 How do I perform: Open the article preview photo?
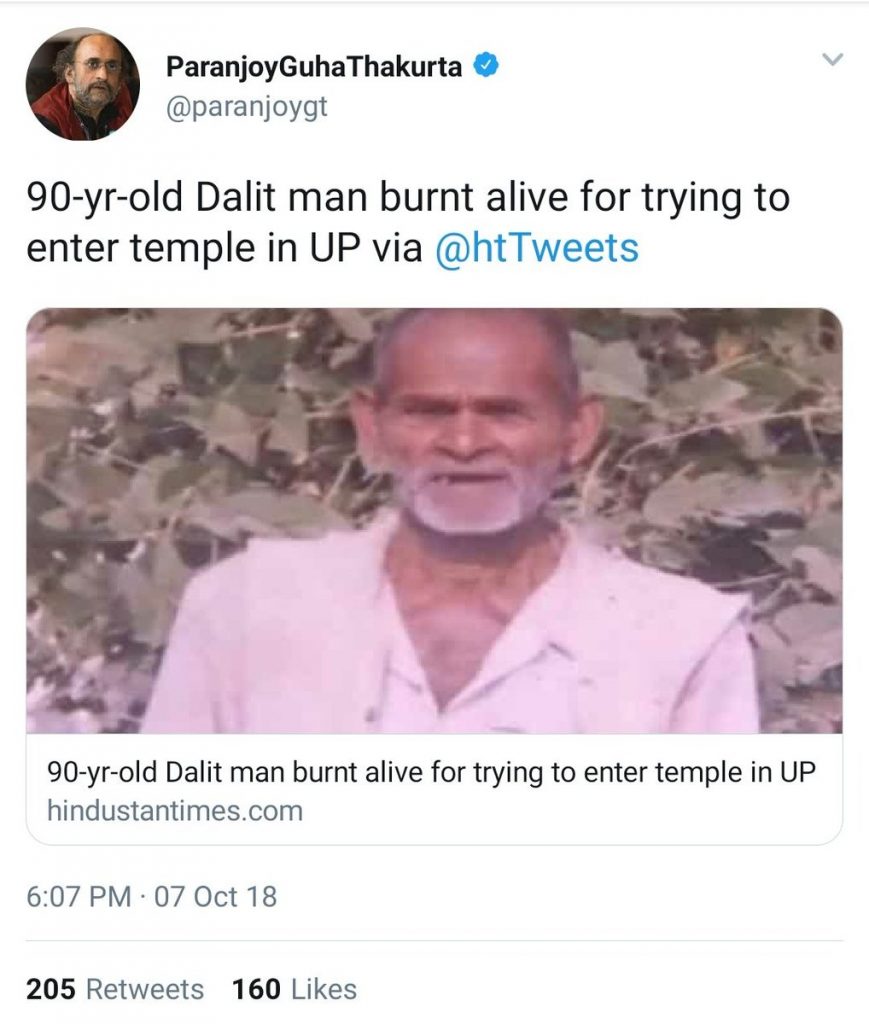point(434,520)
